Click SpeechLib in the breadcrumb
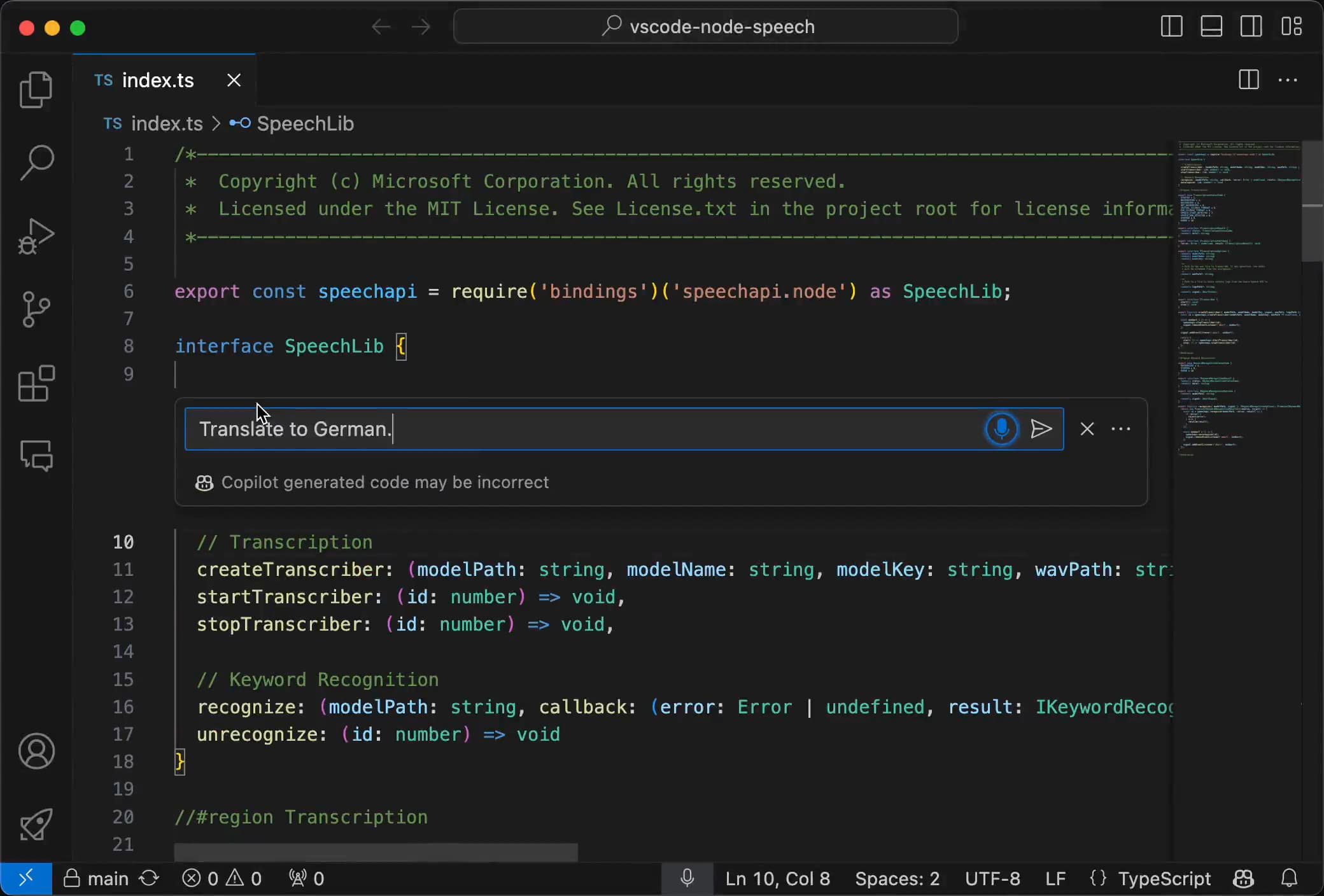The height and width of the screenshot is (896, 1324). click(305, 123)
